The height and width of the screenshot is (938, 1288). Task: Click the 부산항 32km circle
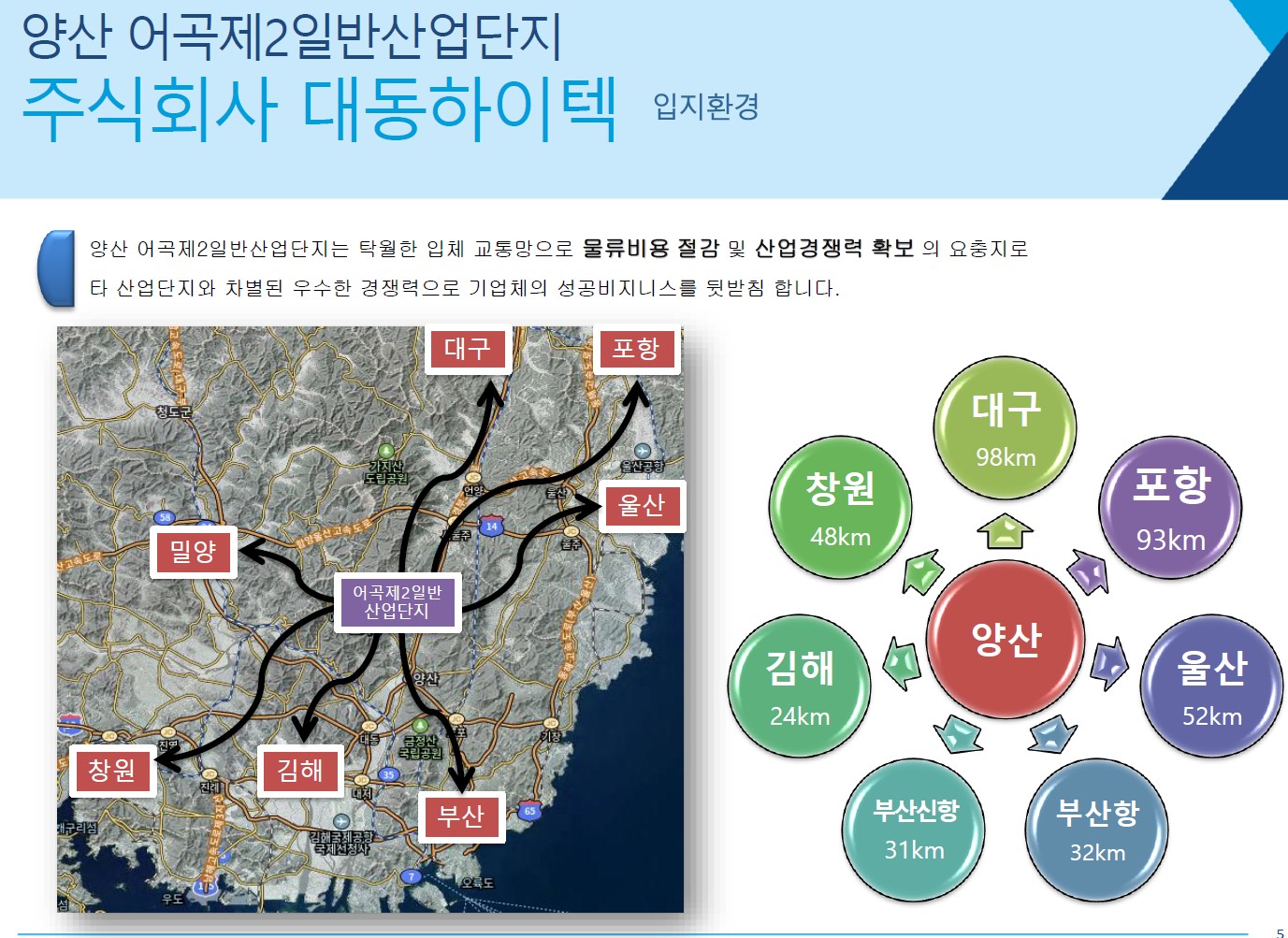[1097, 830]
